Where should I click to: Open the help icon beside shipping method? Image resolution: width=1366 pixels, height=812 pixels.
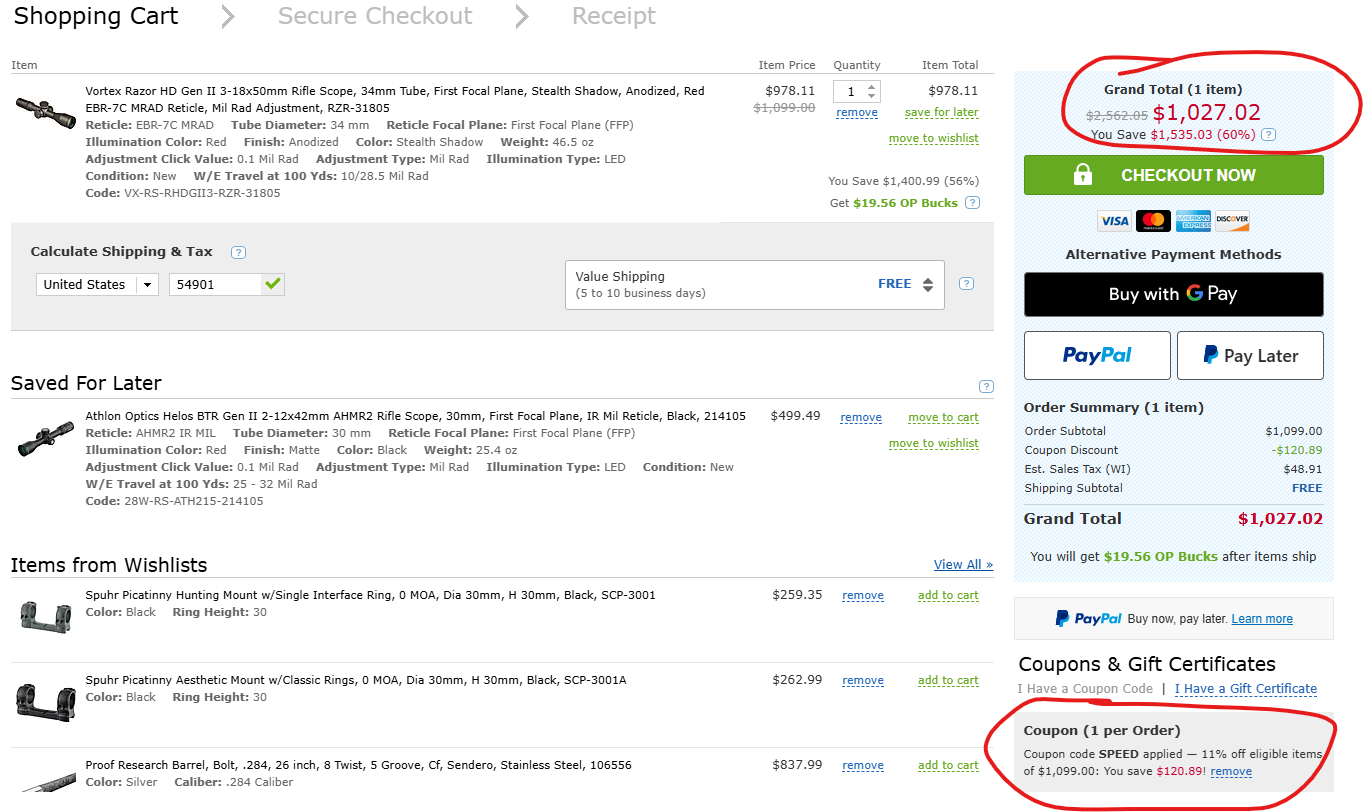point(966,284)
